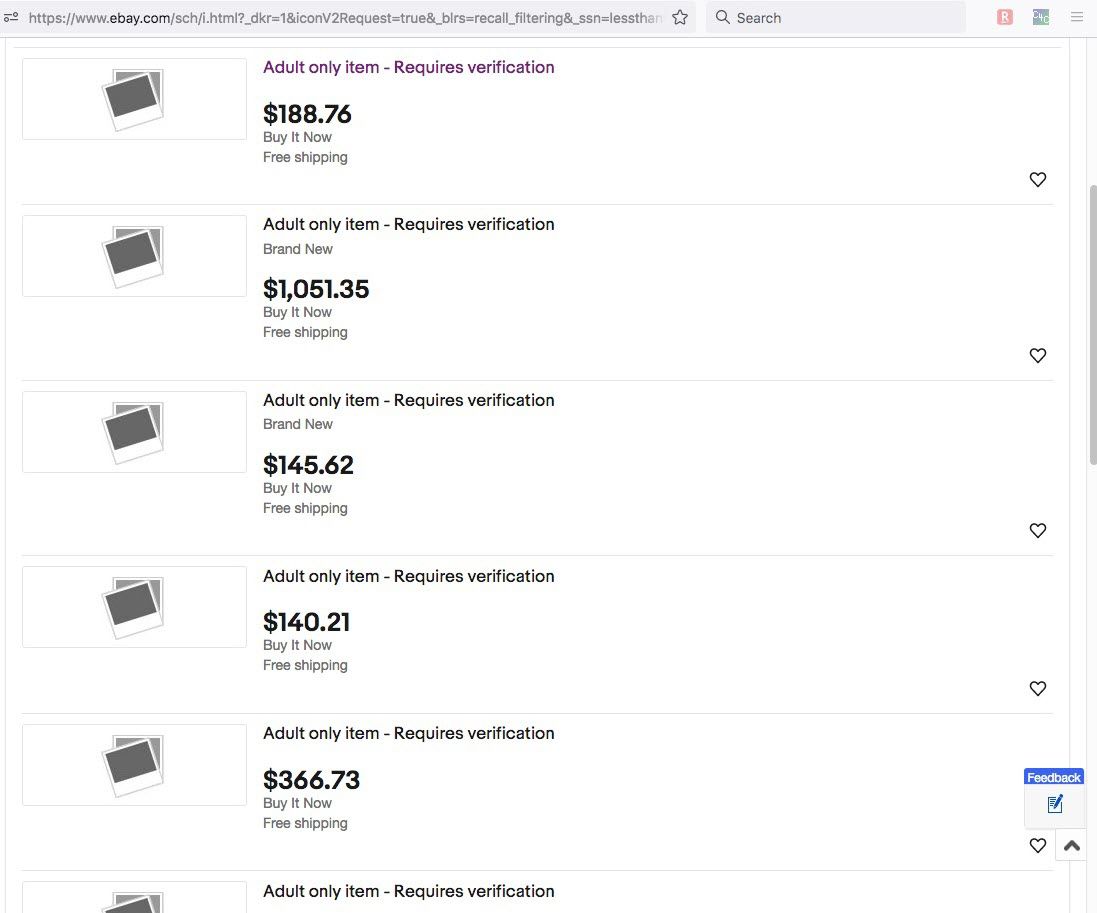
Task: Open thumbnail of the $145.62 listing
Action: [x=134, y=432]
